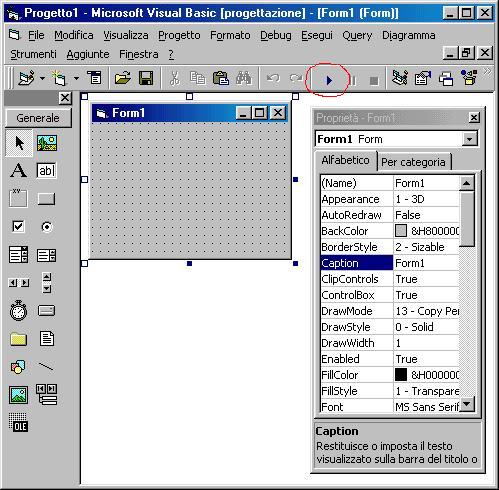Choose the TextBox control tool
The height and width of the screenshot is (490, 499).
tap(46, 170)
